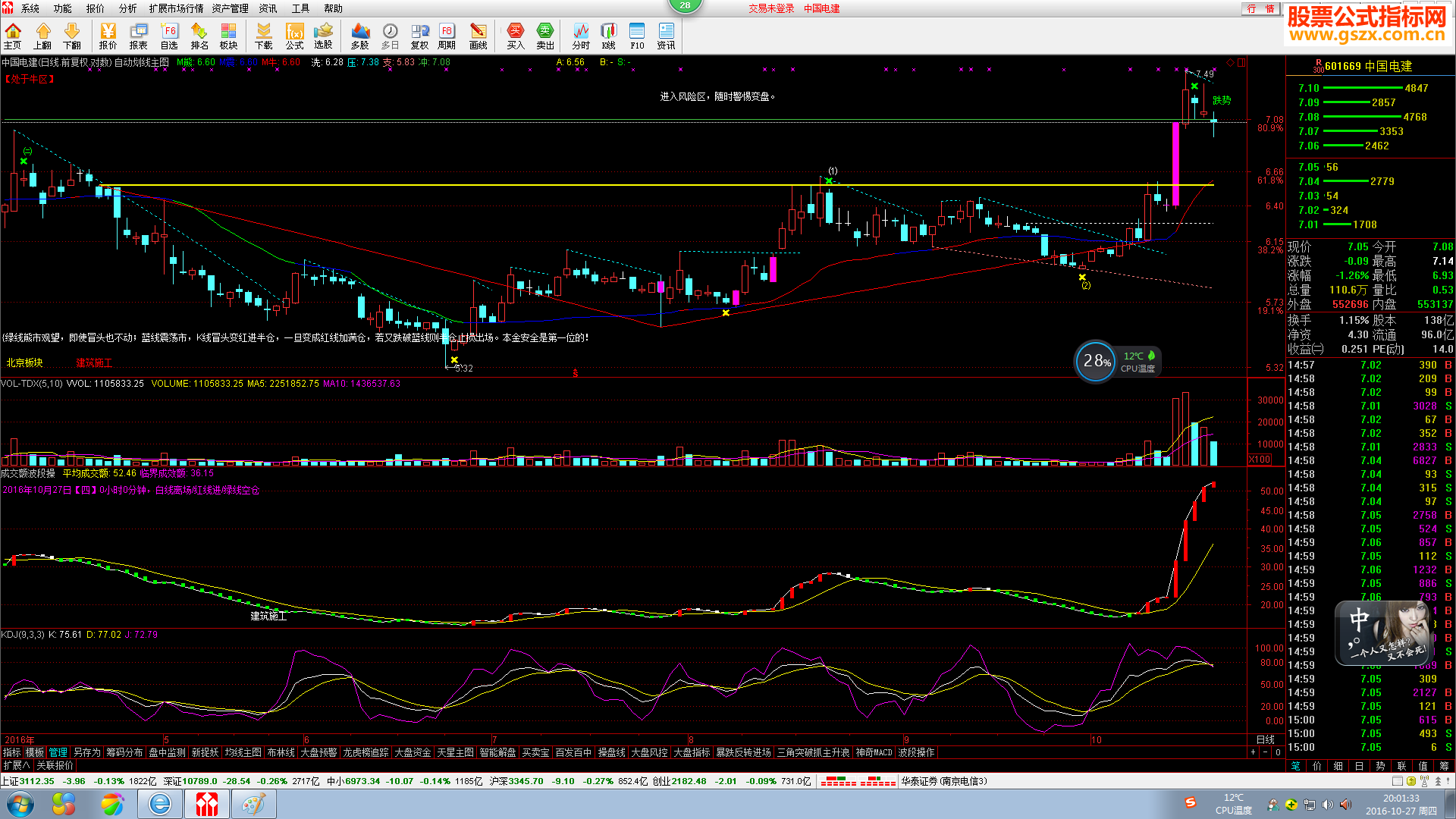The width and height of the screenshot is (1456, 819).
Task: Open the 报表 reports icon
Action: (139, 36)
